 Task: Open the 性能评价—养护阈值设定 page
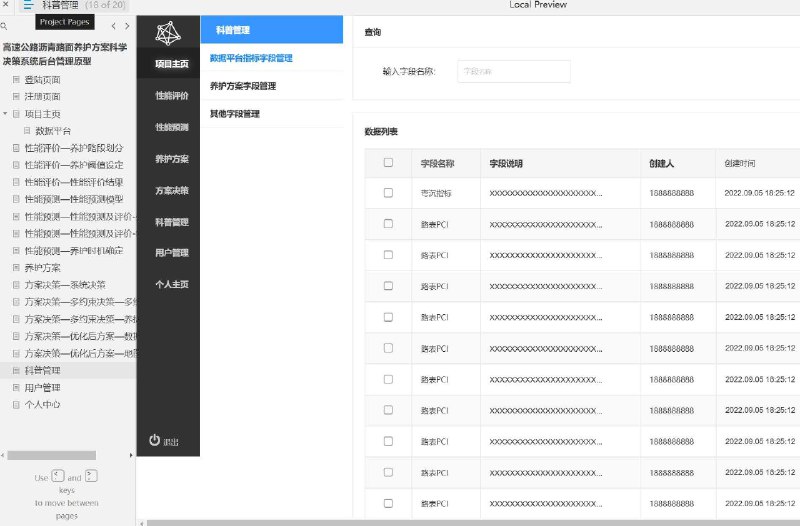pyautogui.click(x=74, y=165)
